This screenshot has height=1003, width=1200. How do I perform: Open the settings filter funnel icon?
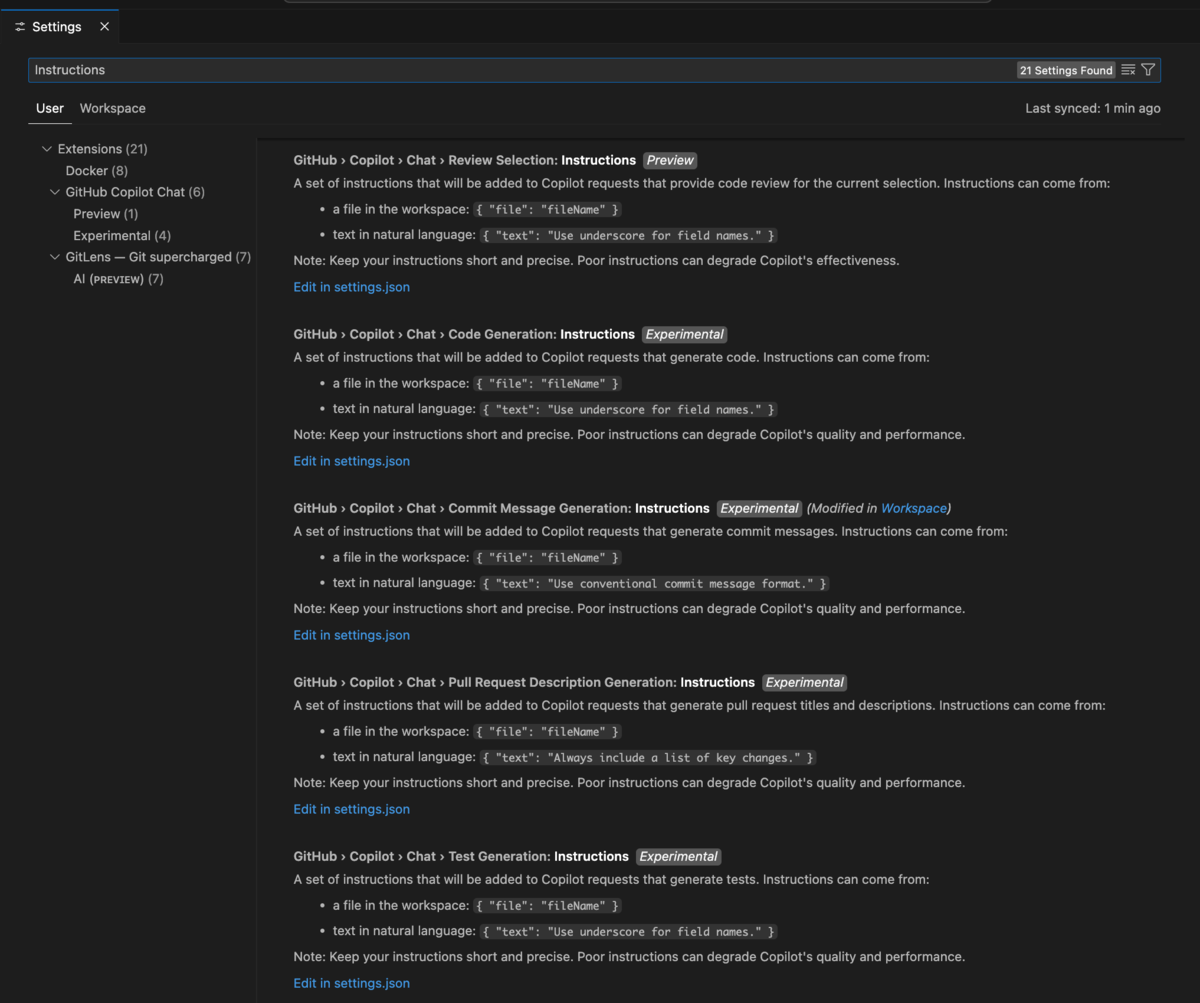coord(1148,70)
